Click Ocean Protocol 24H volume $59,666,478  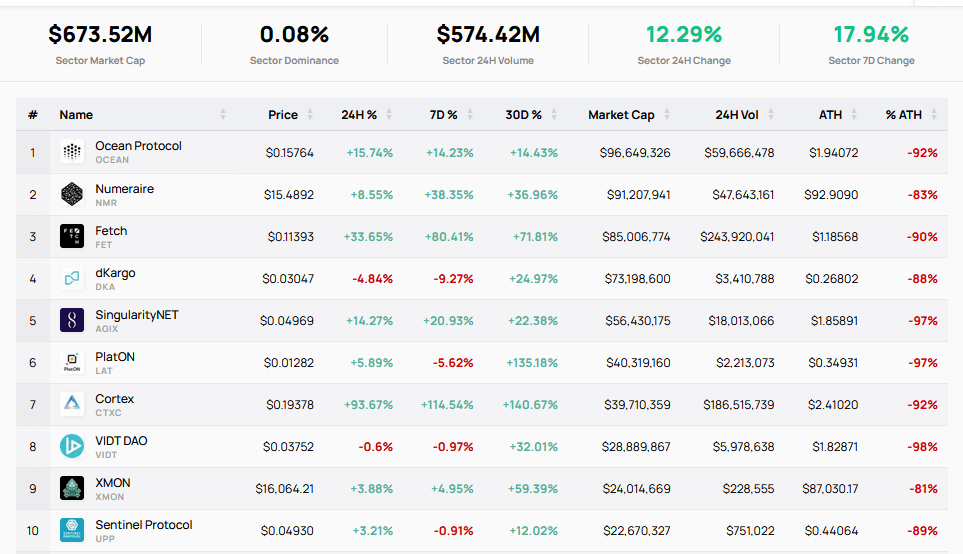pos(739,152)
